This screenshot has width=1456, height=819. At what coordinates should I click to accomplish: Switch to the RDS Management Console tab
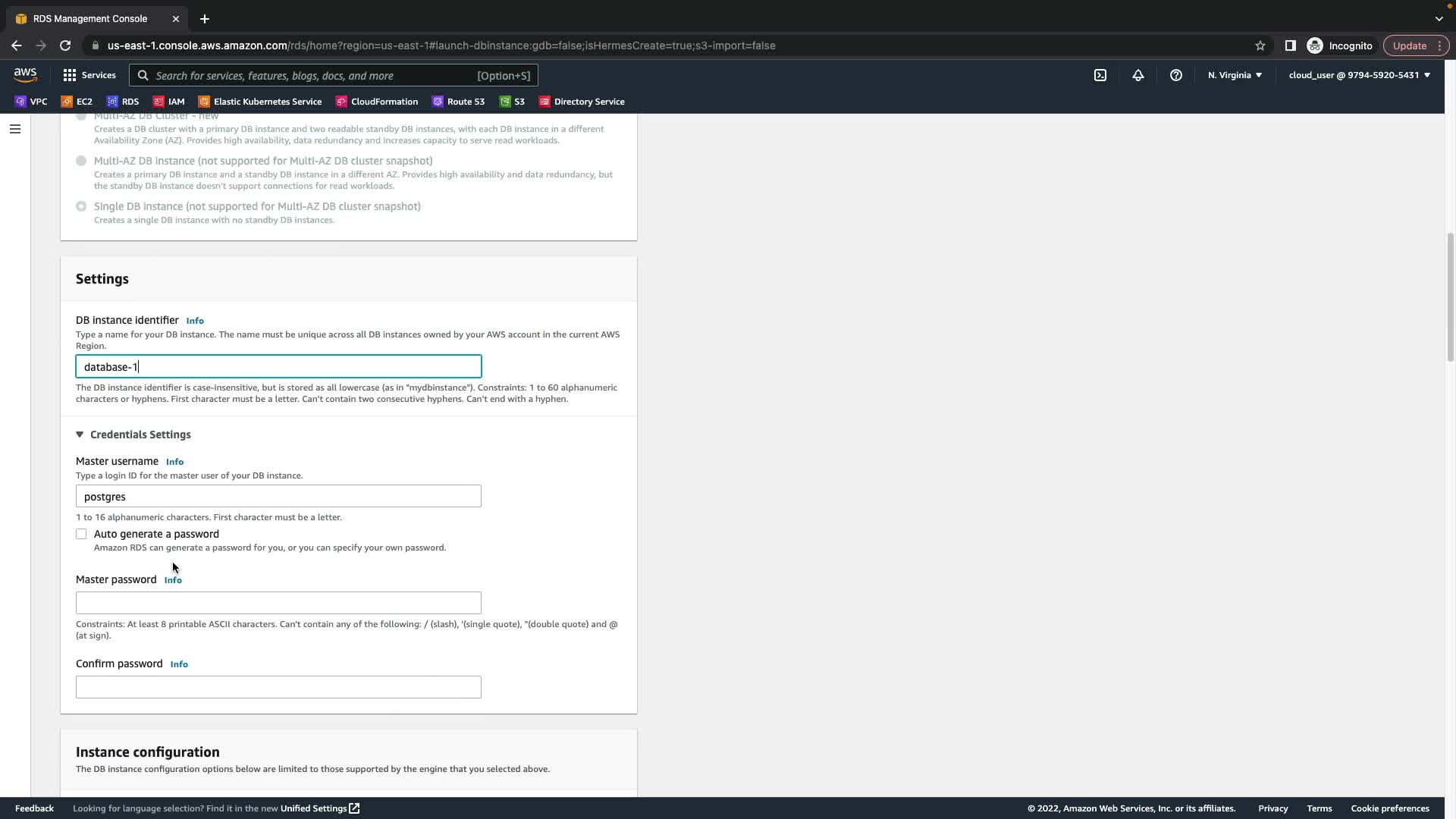coord(89,18)
